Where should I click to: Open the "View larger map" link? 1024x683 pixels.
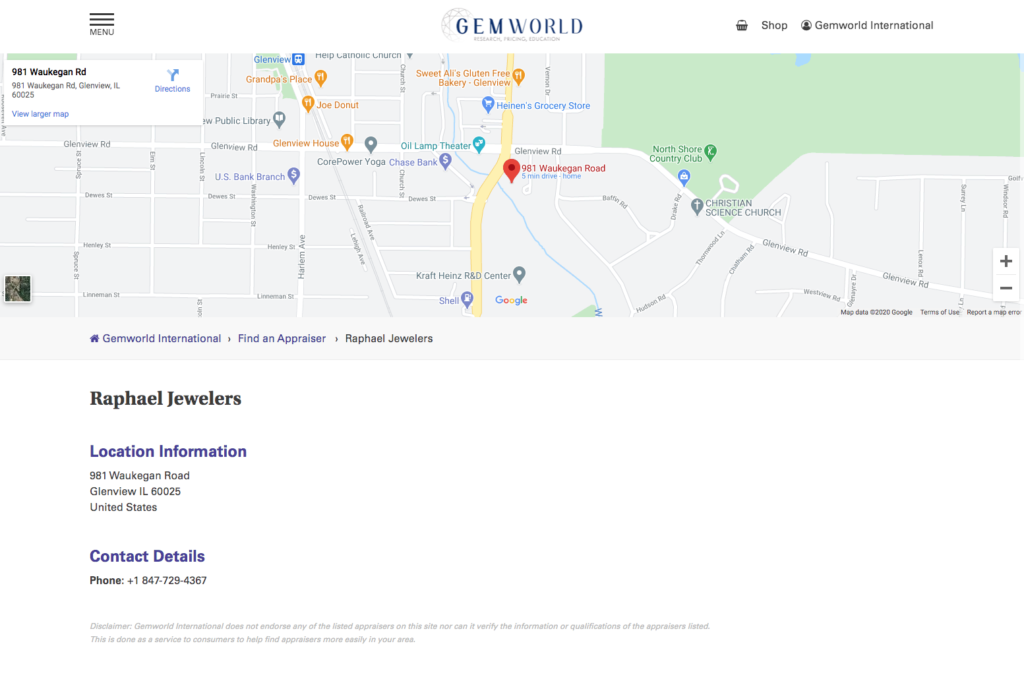(40, 114)
